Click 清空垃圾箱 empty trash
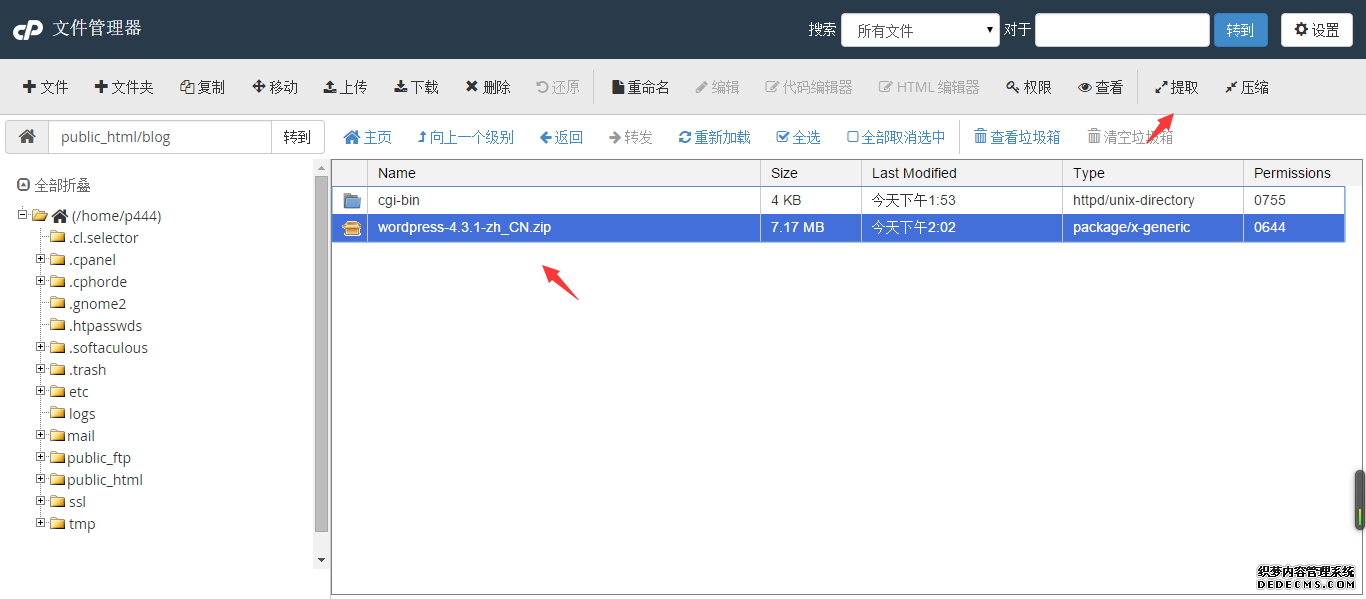This screenshot has height=599, width=1366. pyautogui.click(x=1130, y=137)
